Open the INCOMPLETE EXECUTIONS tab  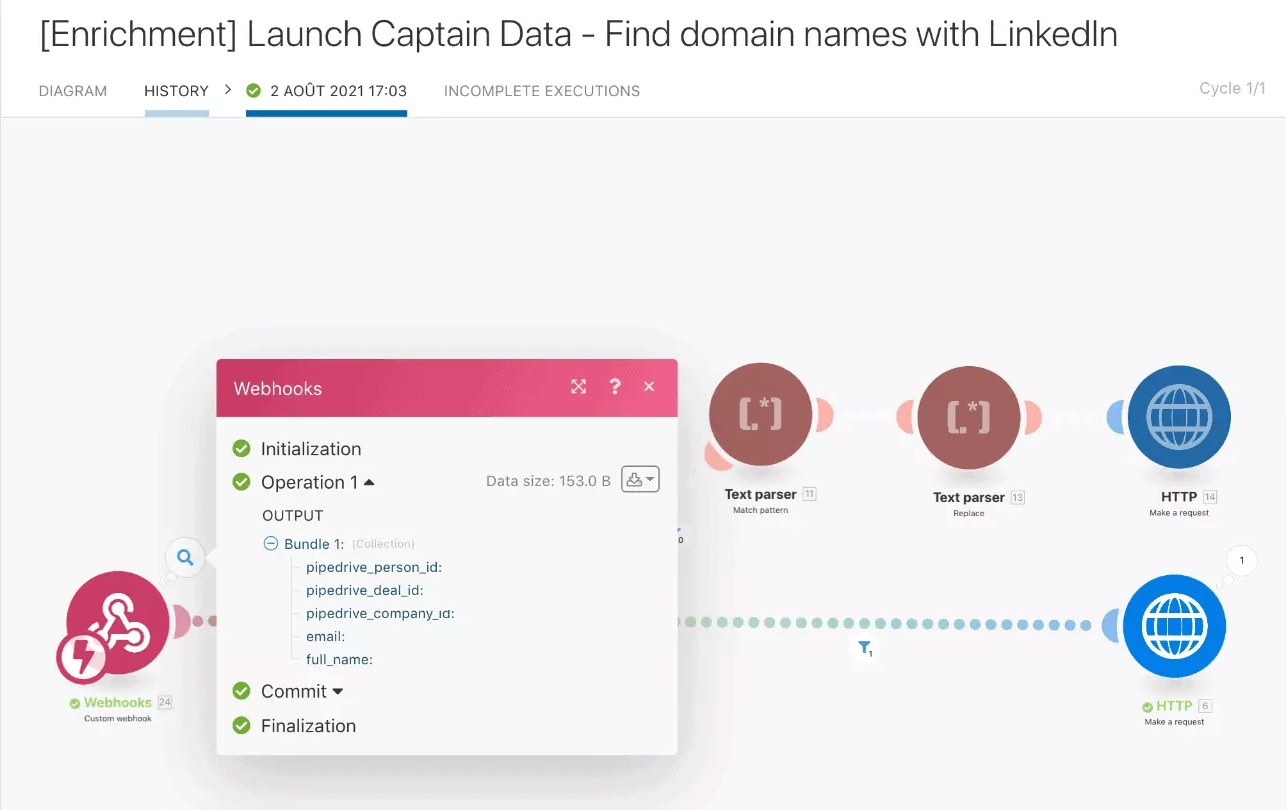click(542, 91)
